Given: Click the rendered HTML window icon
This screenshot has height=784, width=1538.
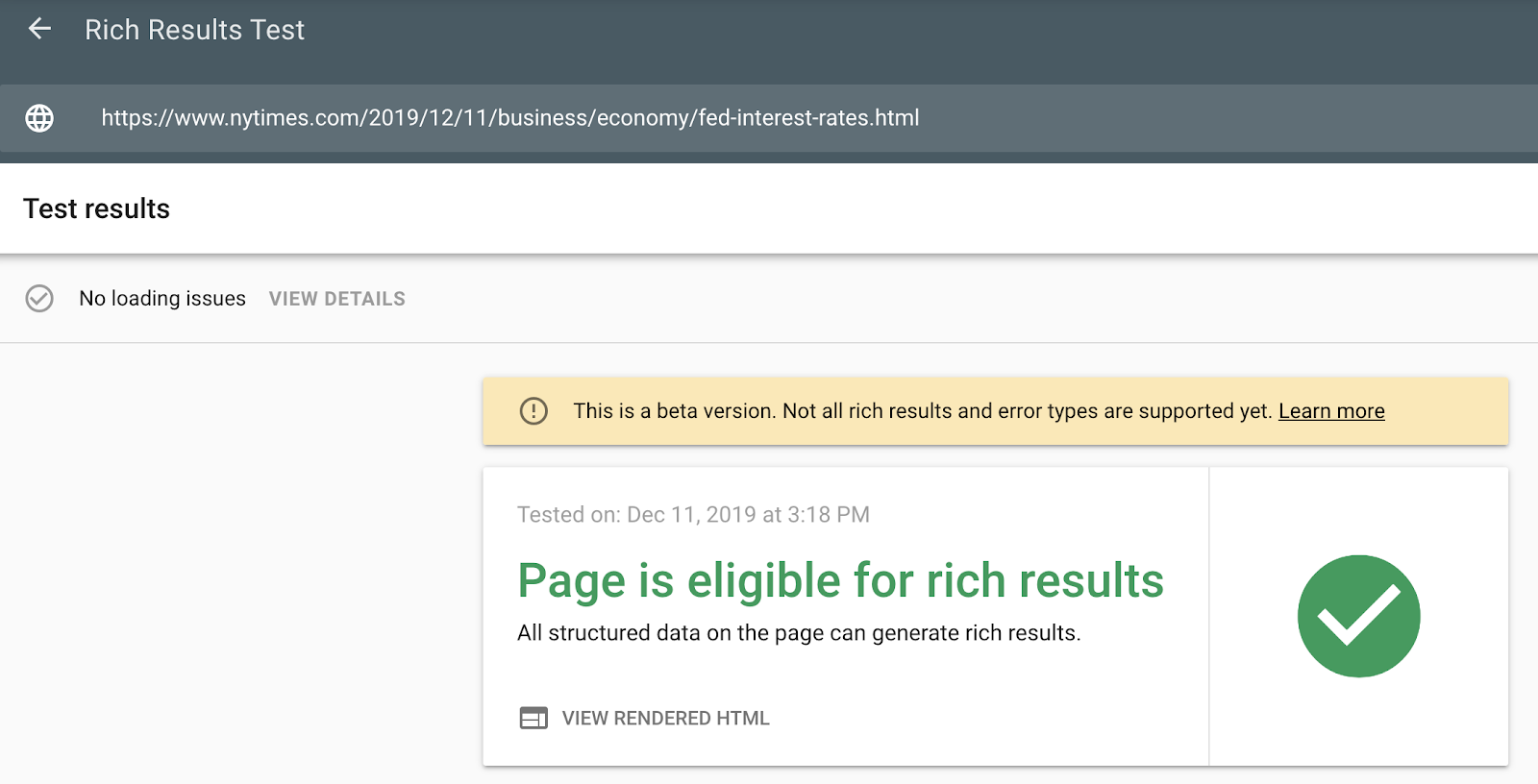Looking at the screenshot, I should click(x=533, y=718).
